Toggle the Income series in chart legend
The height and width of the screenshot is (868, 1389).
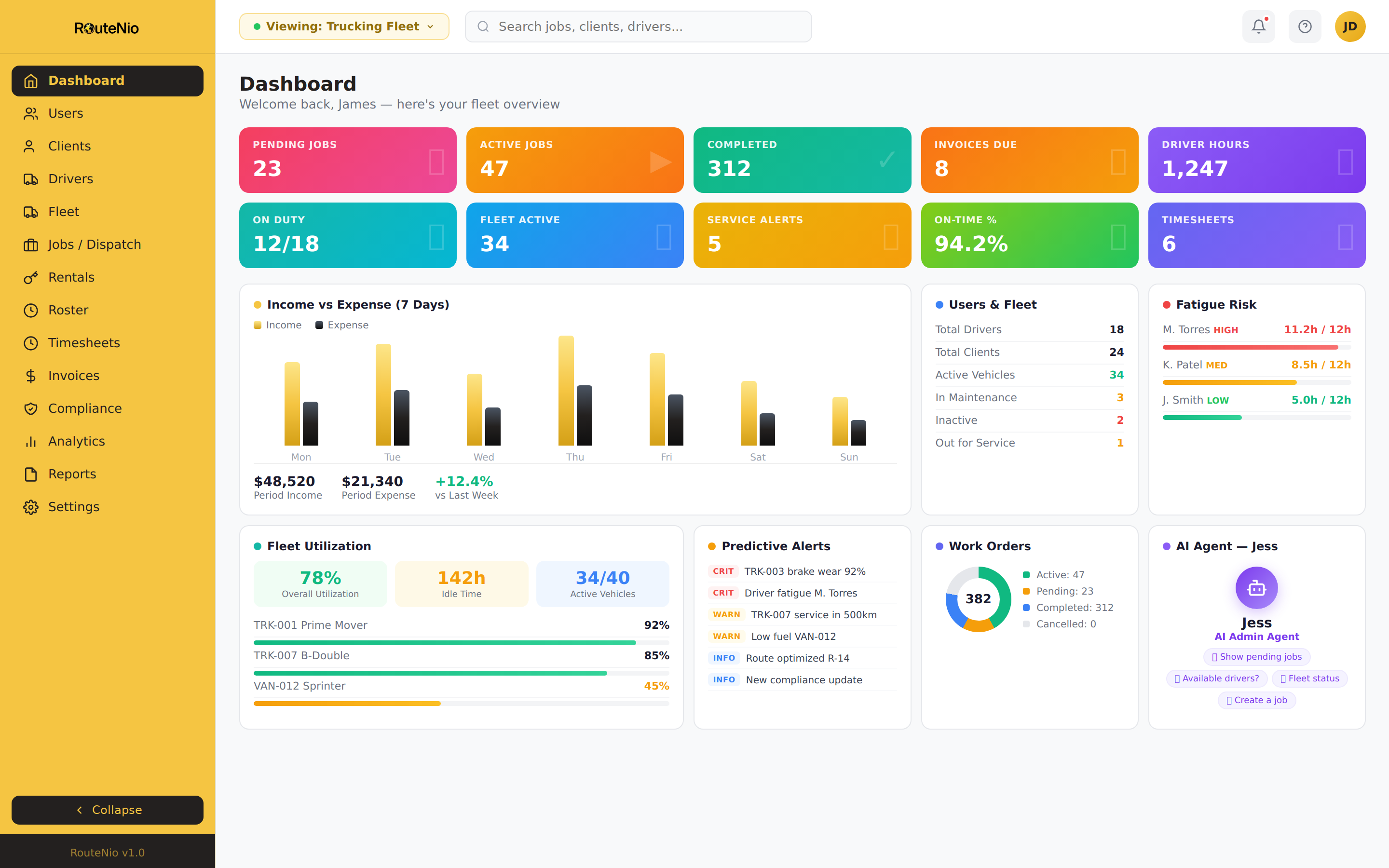pyautogui.click(x=278, y=325)
